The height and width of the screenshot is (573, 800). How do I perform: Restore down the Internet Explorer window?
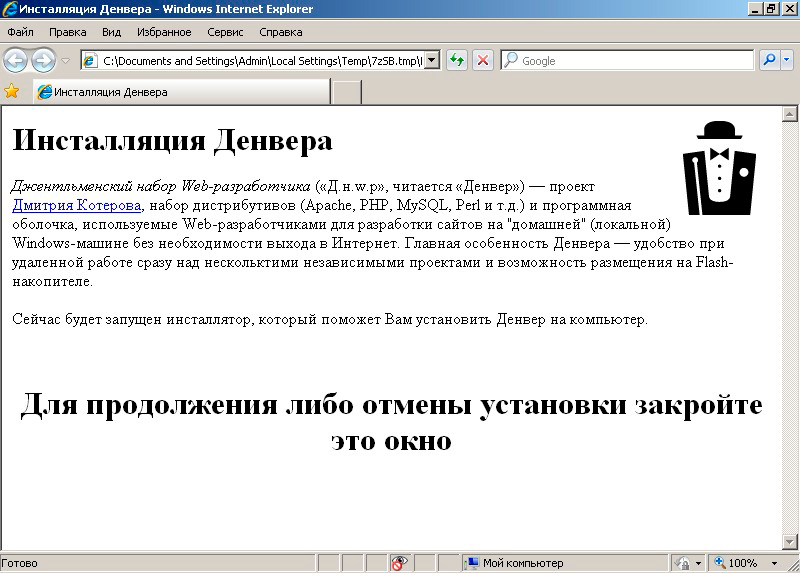[x=771, y=9]
